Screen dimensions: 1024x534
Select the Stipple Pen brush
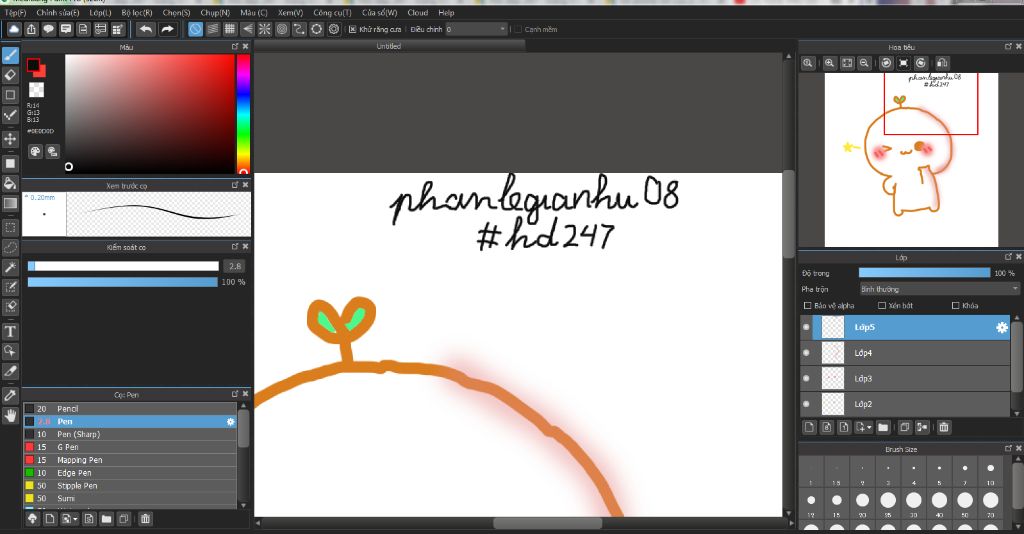tap(130, 486)
